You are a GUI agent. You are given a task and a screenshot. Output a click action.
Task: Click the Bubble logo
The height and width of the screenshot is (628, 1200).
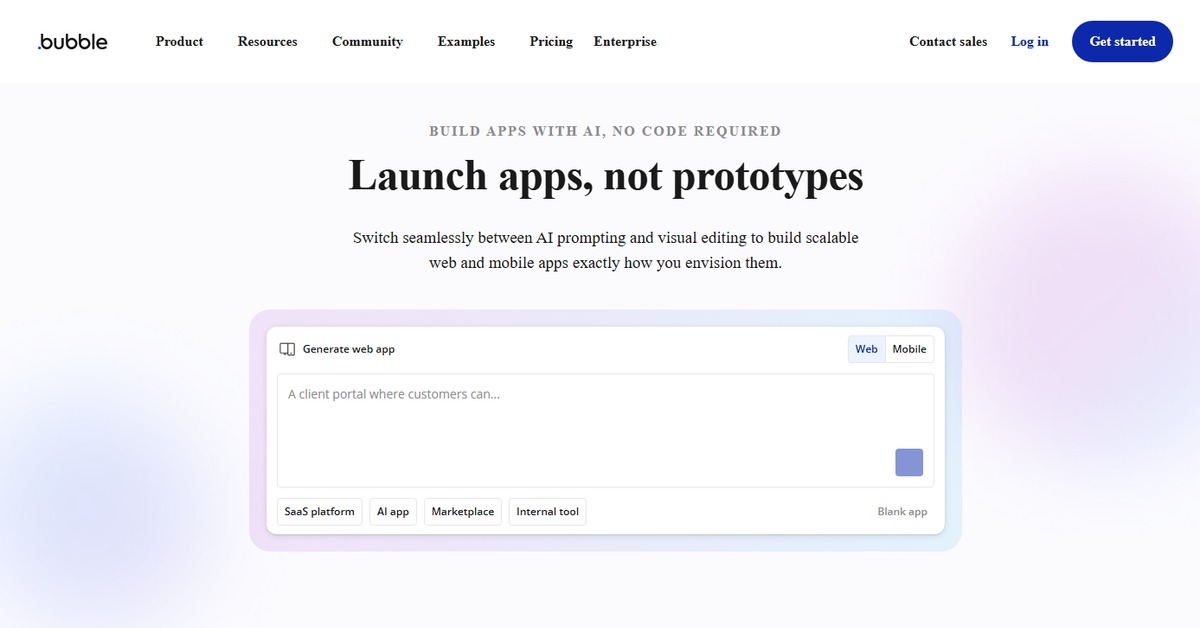pos(73,42)
